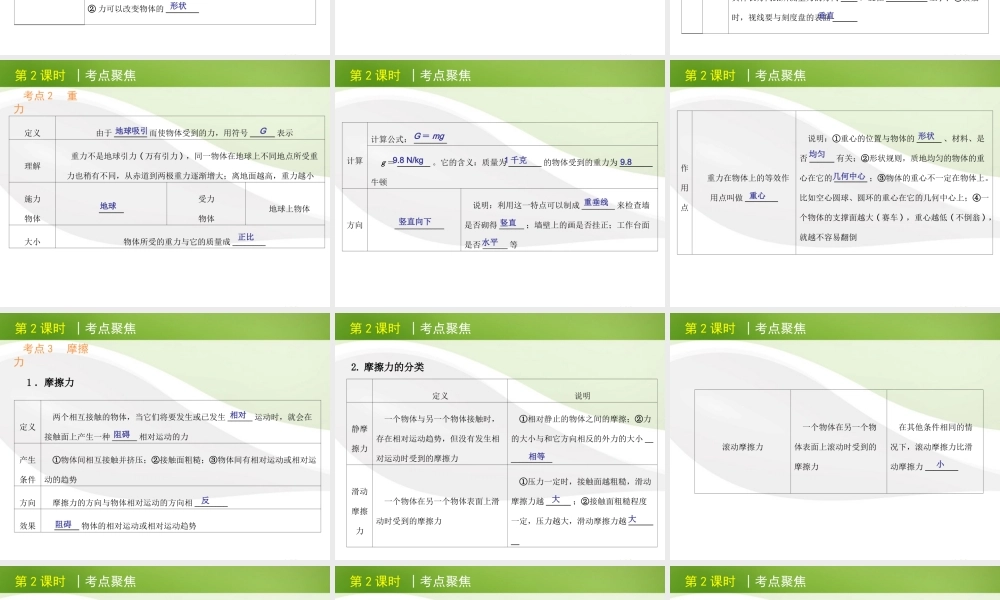
Task: Select 阻碍 answer in the 定义 row
Action: click(121, 435)
